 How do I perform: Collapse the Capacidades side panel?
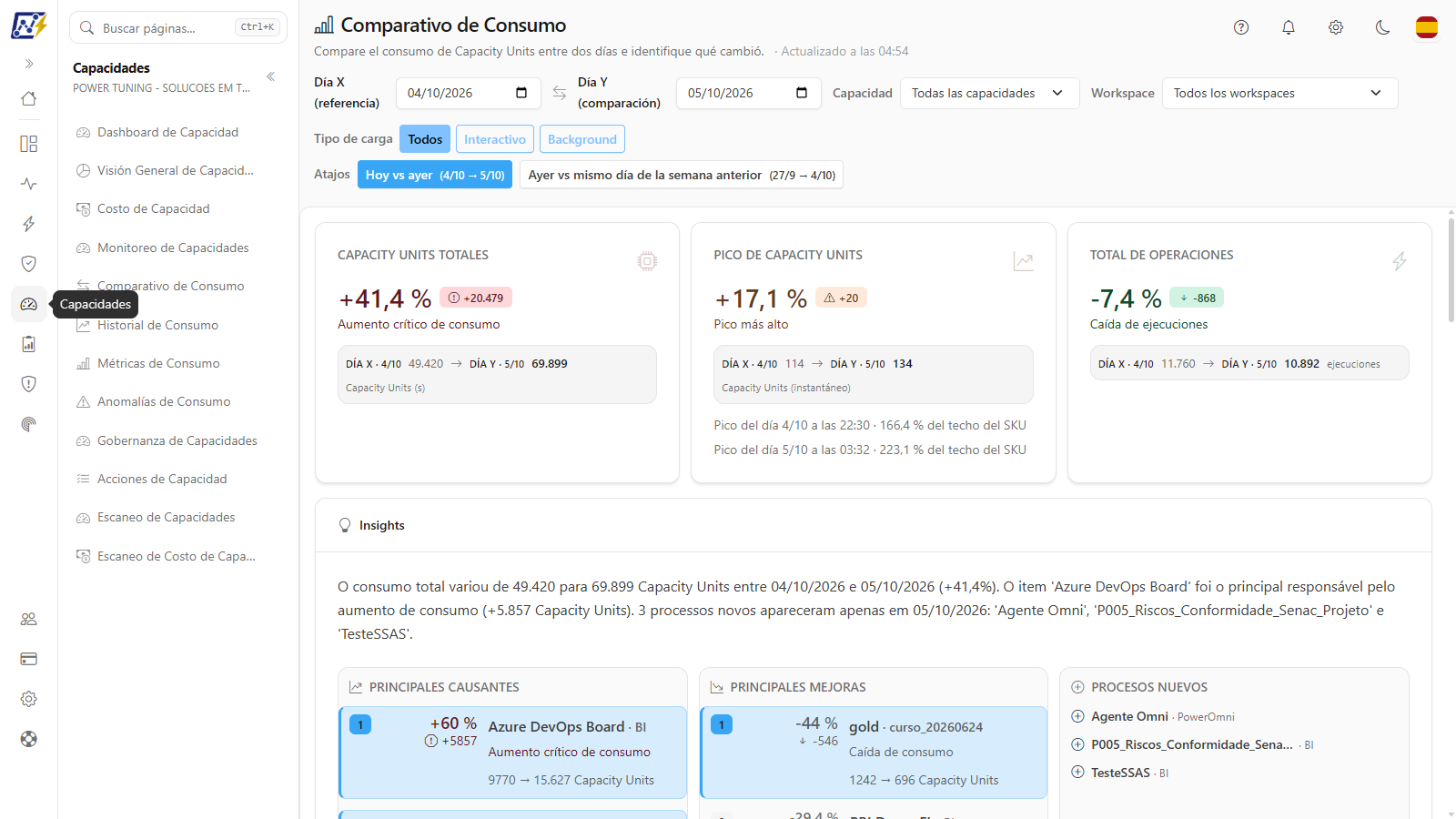click(x=270, y=76)
